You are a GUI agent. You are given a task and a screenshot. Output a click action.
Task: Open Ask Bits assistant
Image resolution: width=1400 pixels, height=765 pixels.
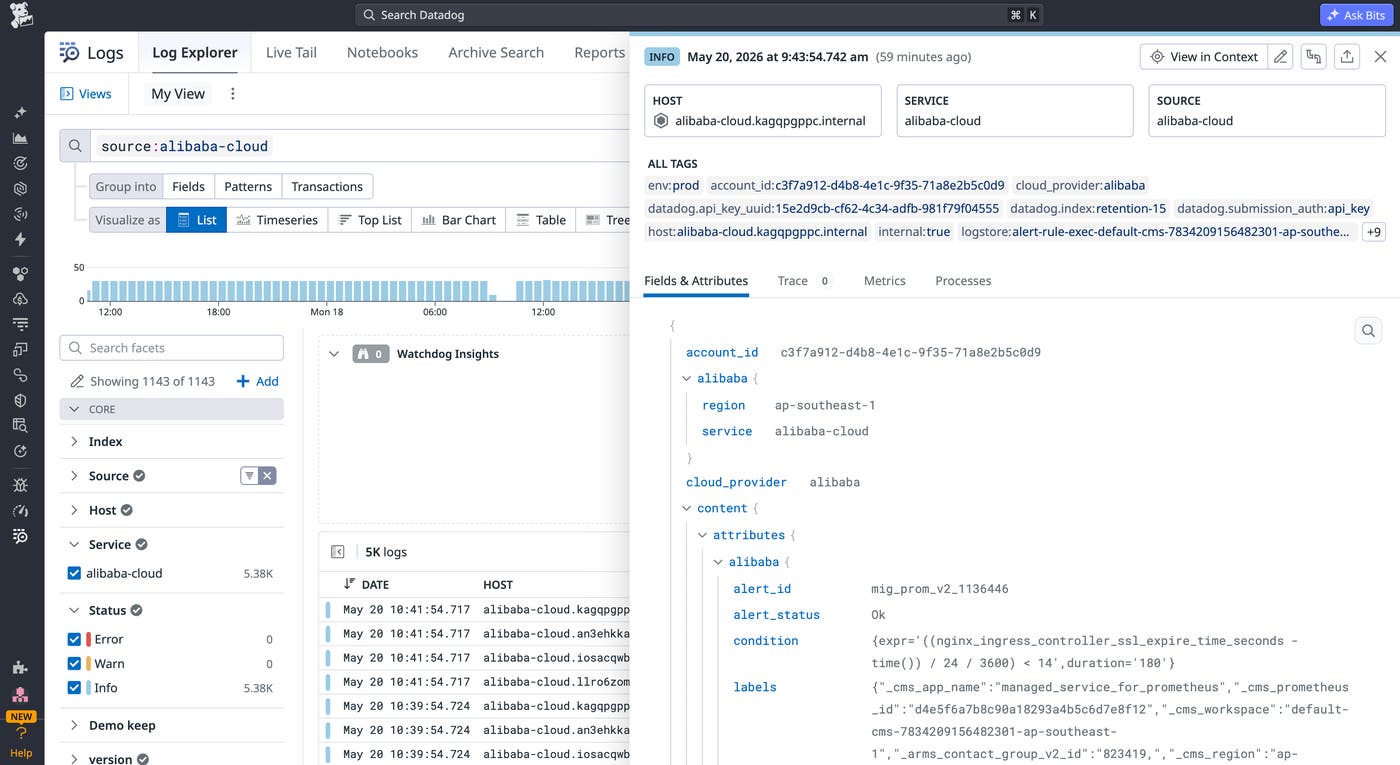1357,15
